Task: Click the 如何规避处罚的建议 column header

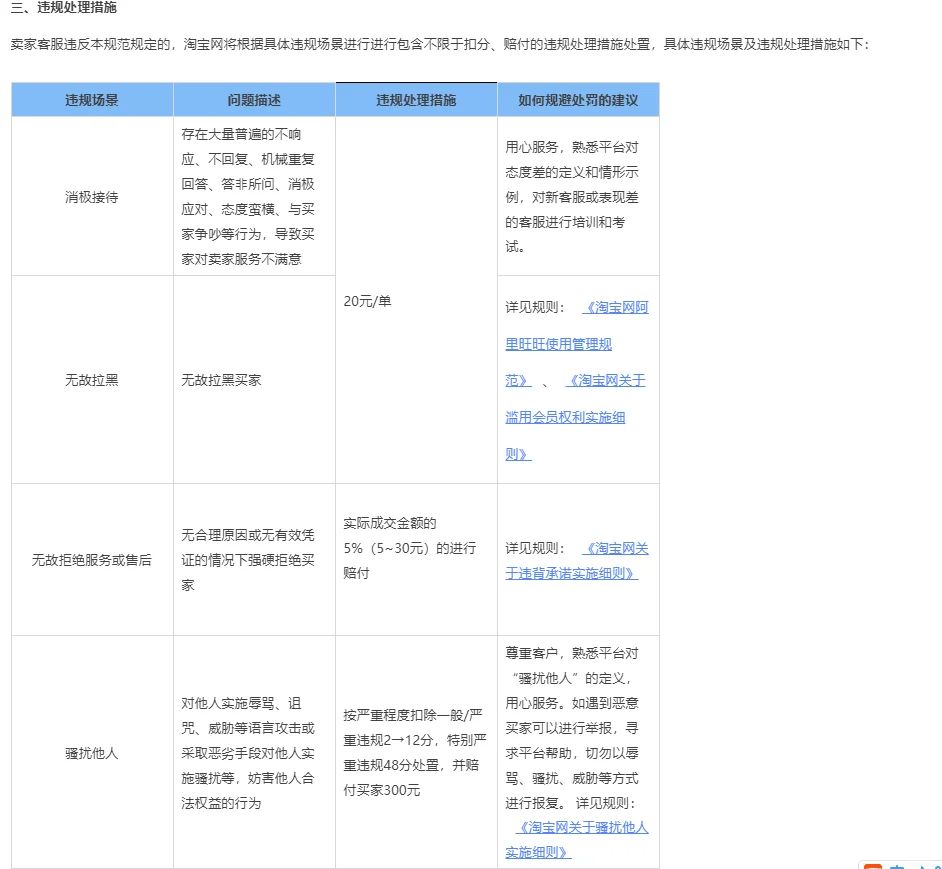Action: coord(578,100)
